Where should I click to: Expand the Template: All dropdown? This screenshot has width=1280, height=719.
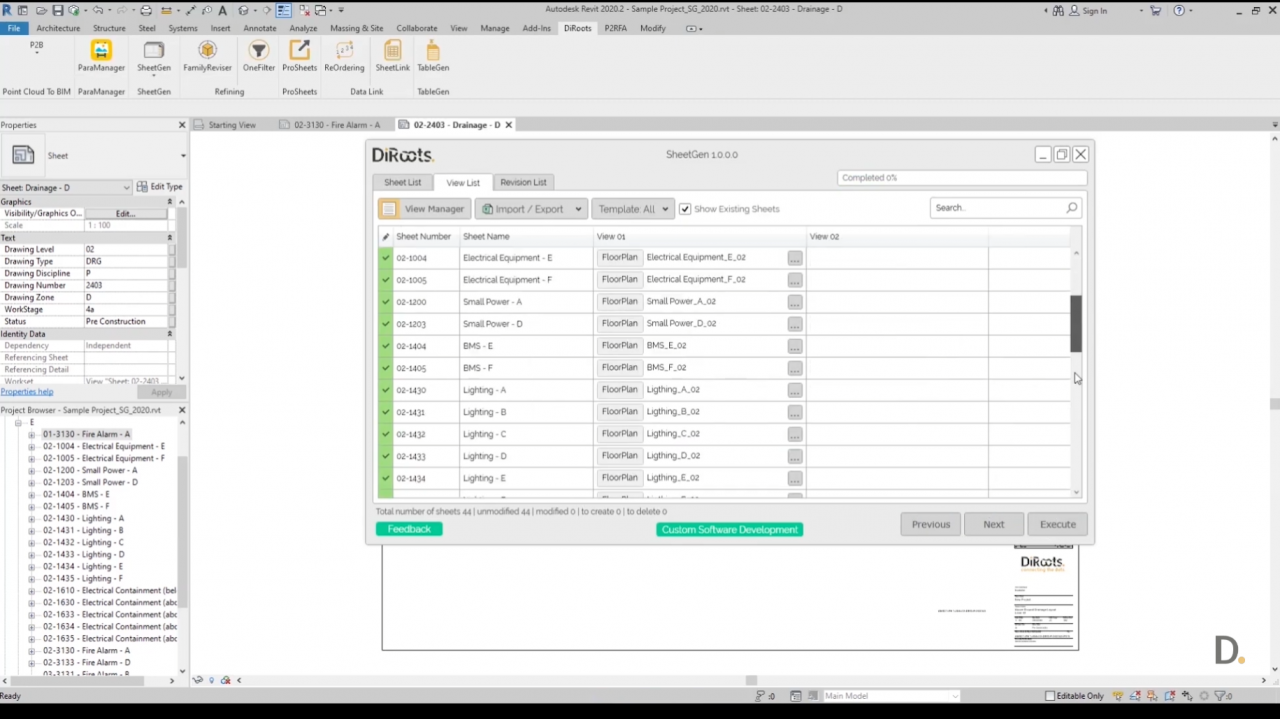632,209
